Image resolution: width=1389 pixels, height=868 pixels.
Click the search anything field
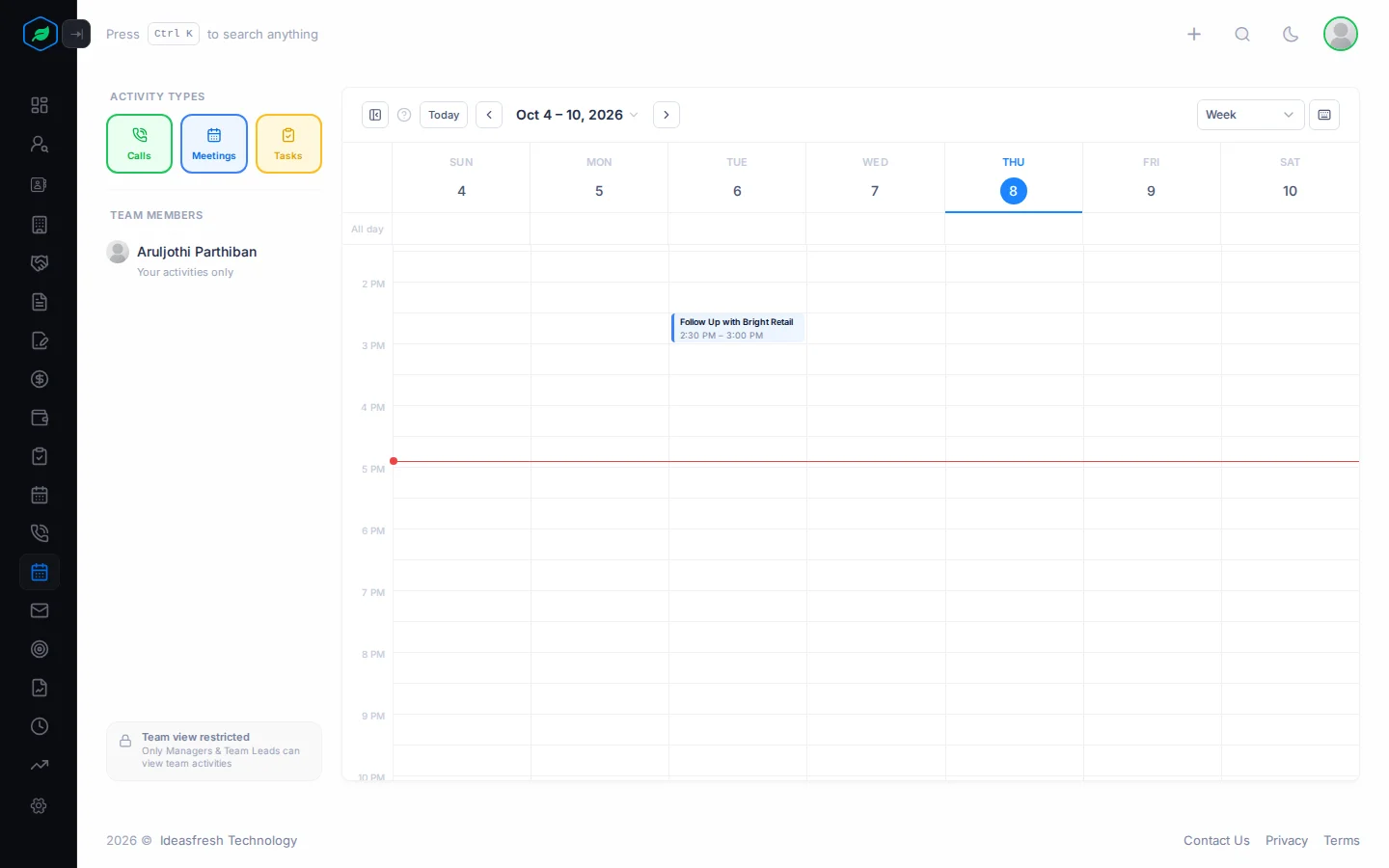(x=212, y=34)
